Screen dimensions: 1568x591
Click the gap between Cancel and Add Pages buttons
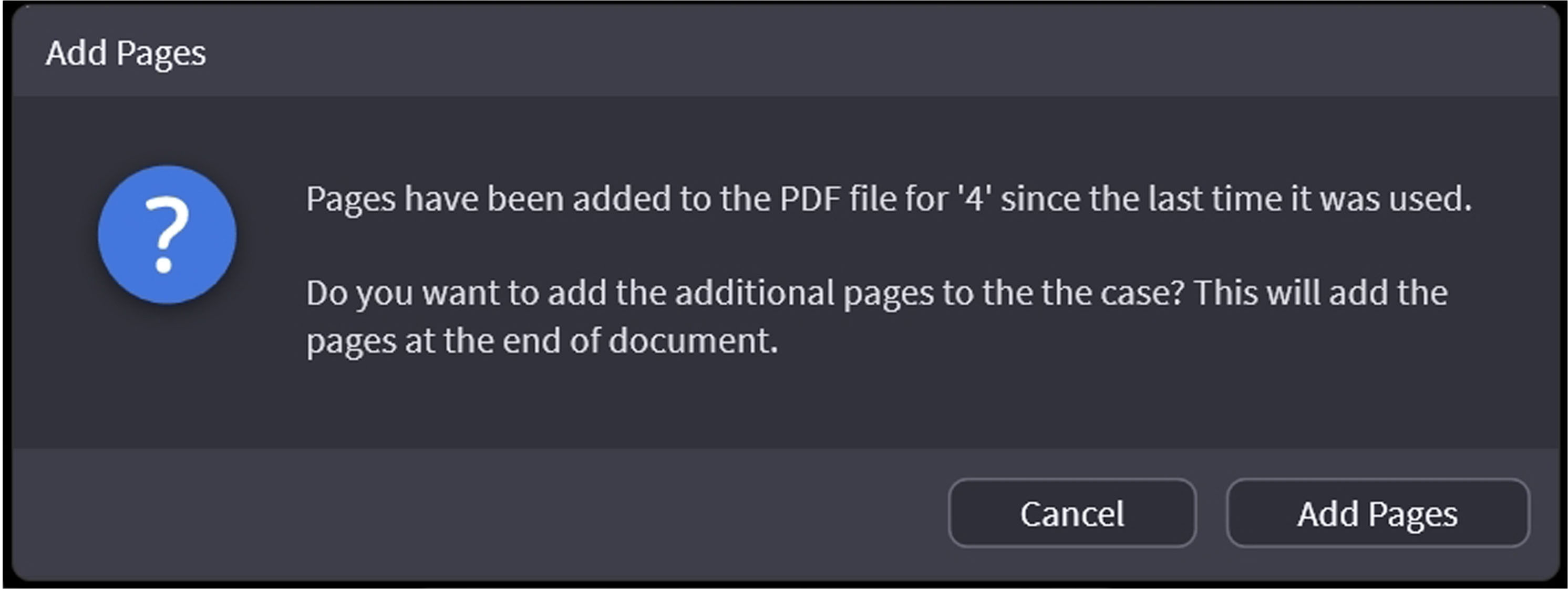click(x=1211, y=514)
